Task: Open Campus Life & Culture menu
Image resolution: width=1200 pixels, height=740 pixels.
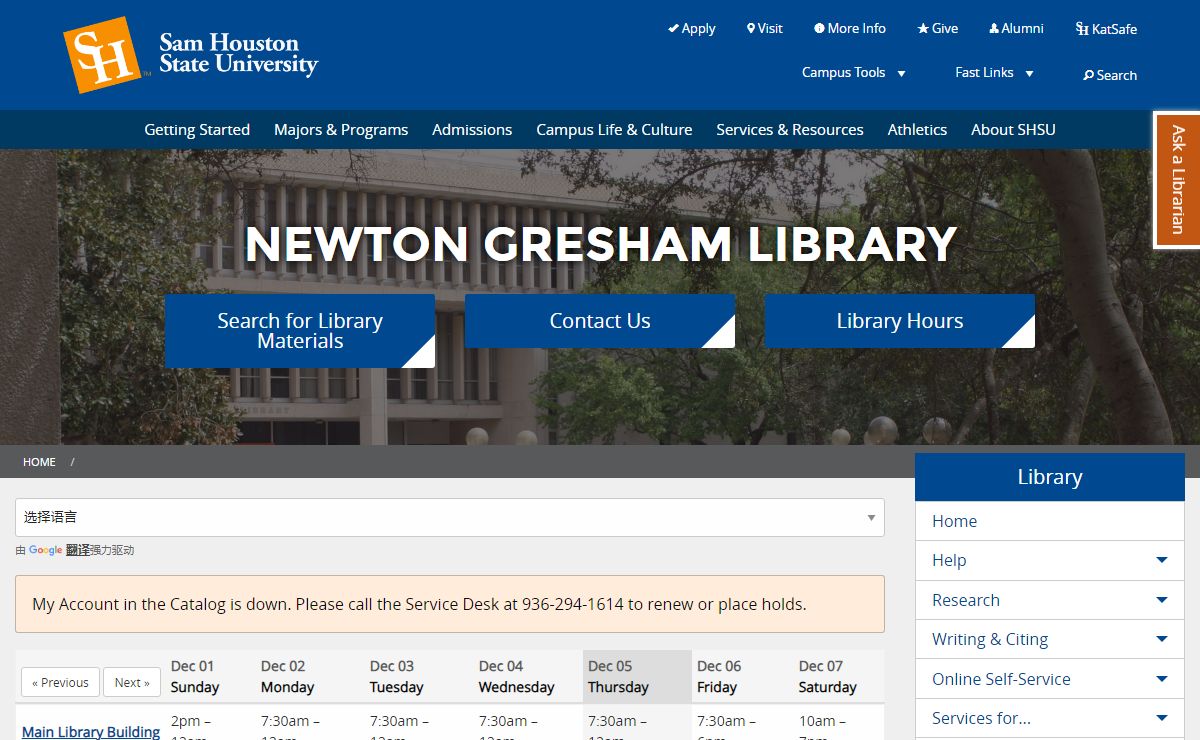Action: tap(614, 129)
